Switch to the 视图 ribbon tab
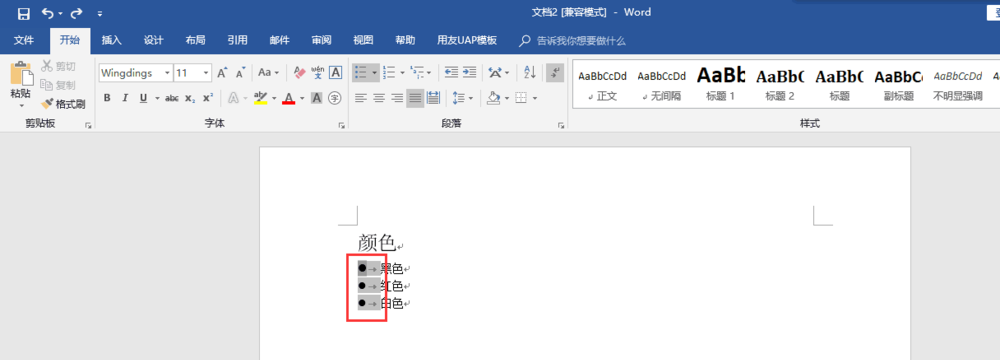The image size is (1000, 360). (x=364, y=40)
